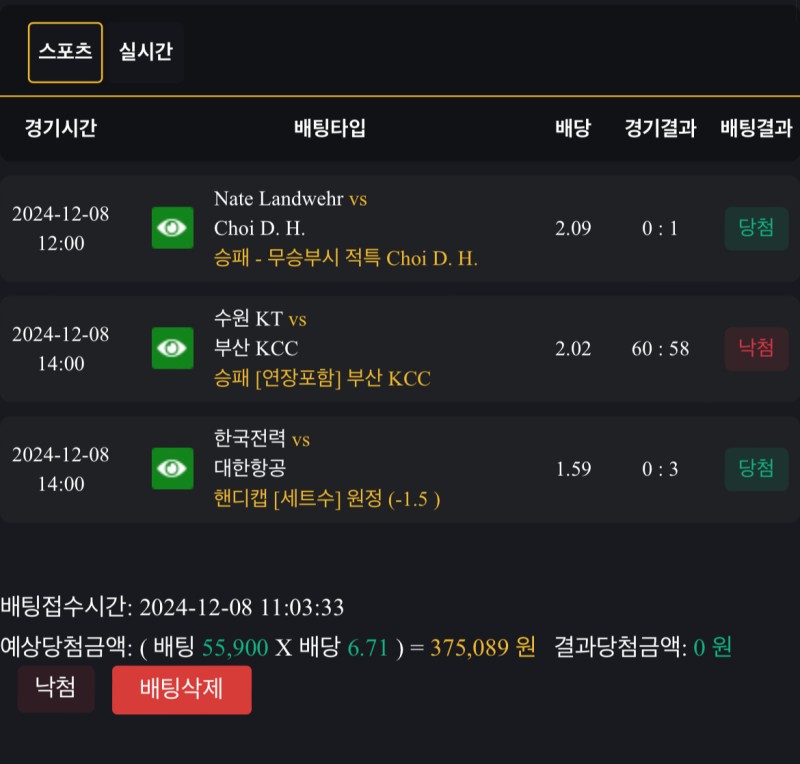Click 당첨 badge for Choi D. H. bet
This screenshot has width=800, height=764.
[x=756, y=228]
